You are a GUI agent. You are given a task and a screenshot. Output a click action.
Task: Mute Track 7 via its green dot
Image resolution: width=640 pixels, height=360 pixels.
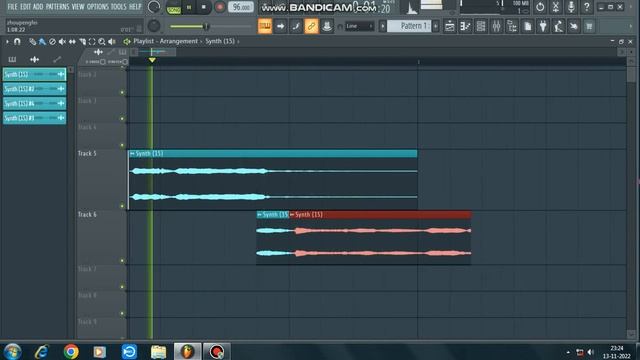point(122,287)
